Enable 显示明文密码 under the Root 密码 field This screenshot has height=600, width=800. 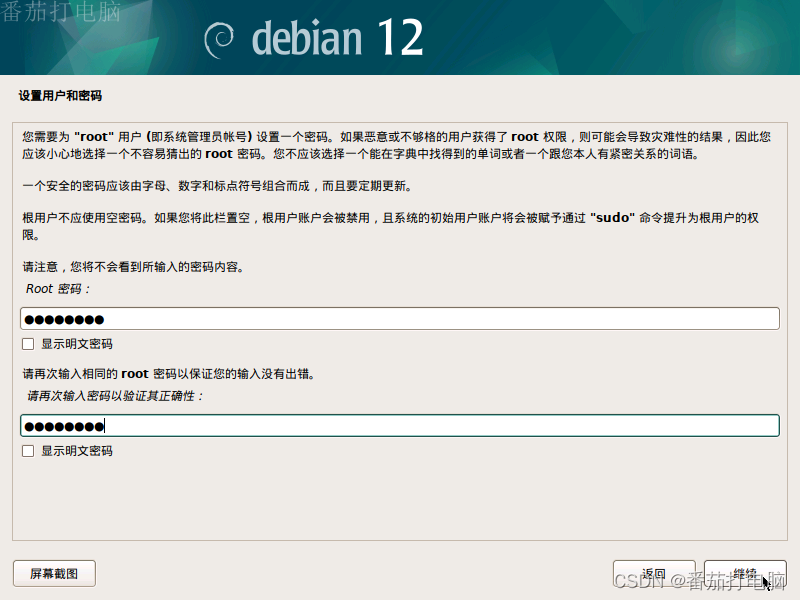click(x=28, y=344)
